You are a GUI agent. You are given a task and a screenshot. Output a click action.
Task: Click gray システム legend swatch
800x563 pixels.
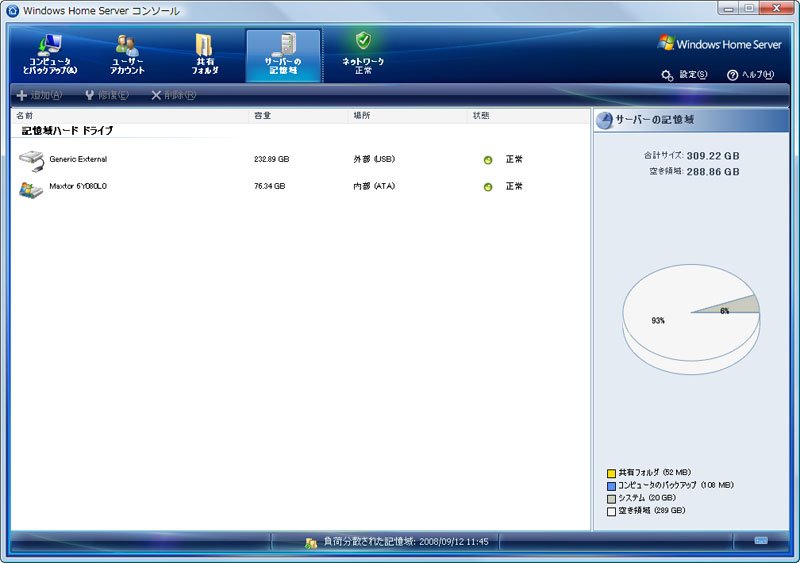coord(611,499)
